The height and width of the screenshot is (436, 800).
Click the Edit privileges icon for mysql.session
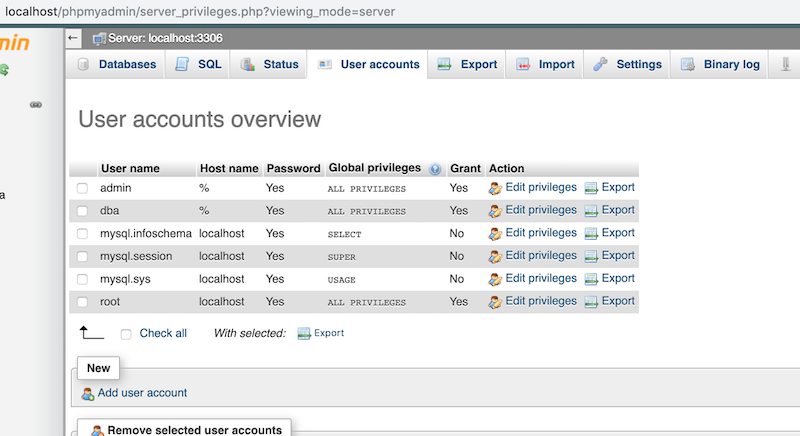[495, 257]
